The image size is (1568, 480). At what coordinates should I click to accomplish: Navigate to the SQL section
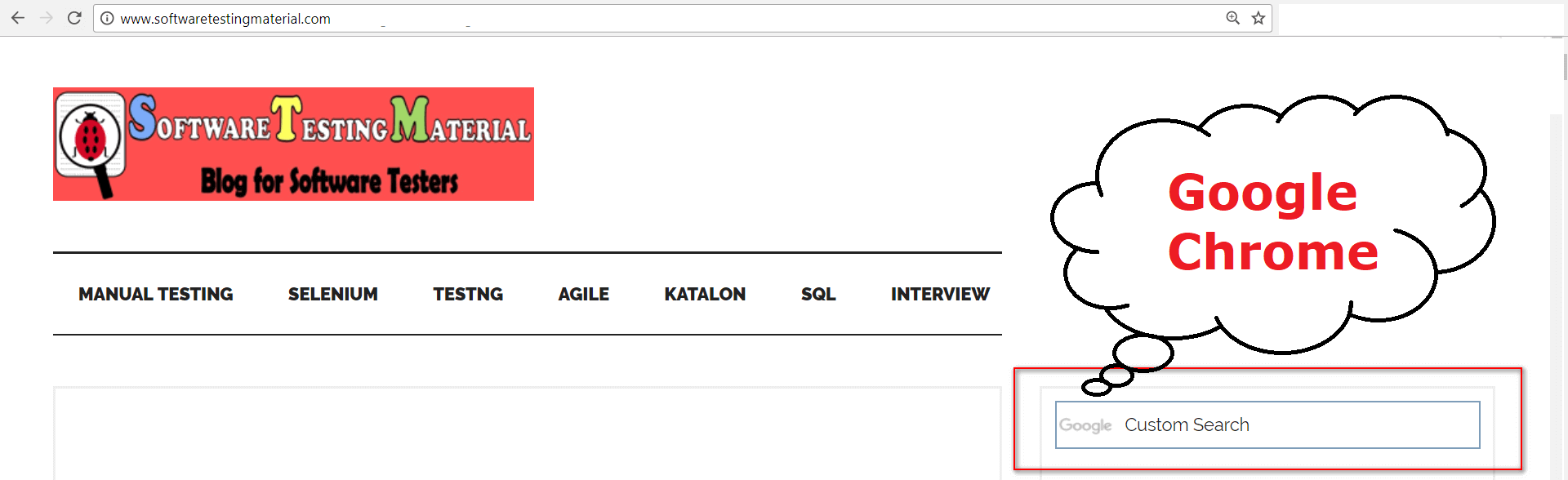tap(818, 294)
